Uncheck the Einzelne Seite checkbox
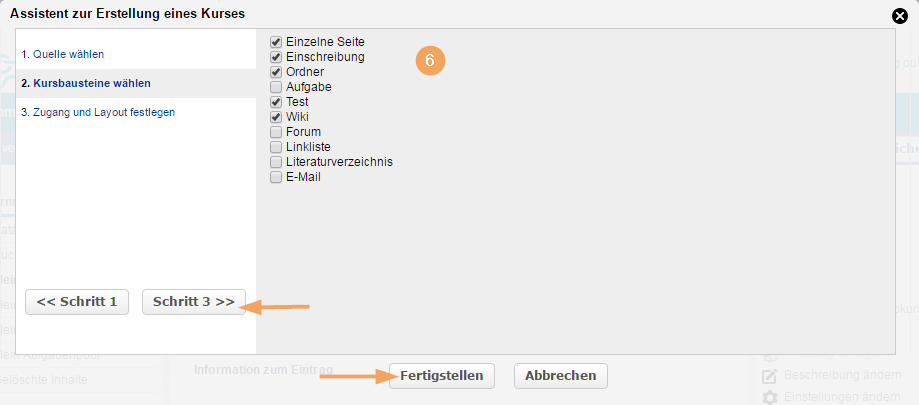The image size is (919, 405). tap(276, 42)
